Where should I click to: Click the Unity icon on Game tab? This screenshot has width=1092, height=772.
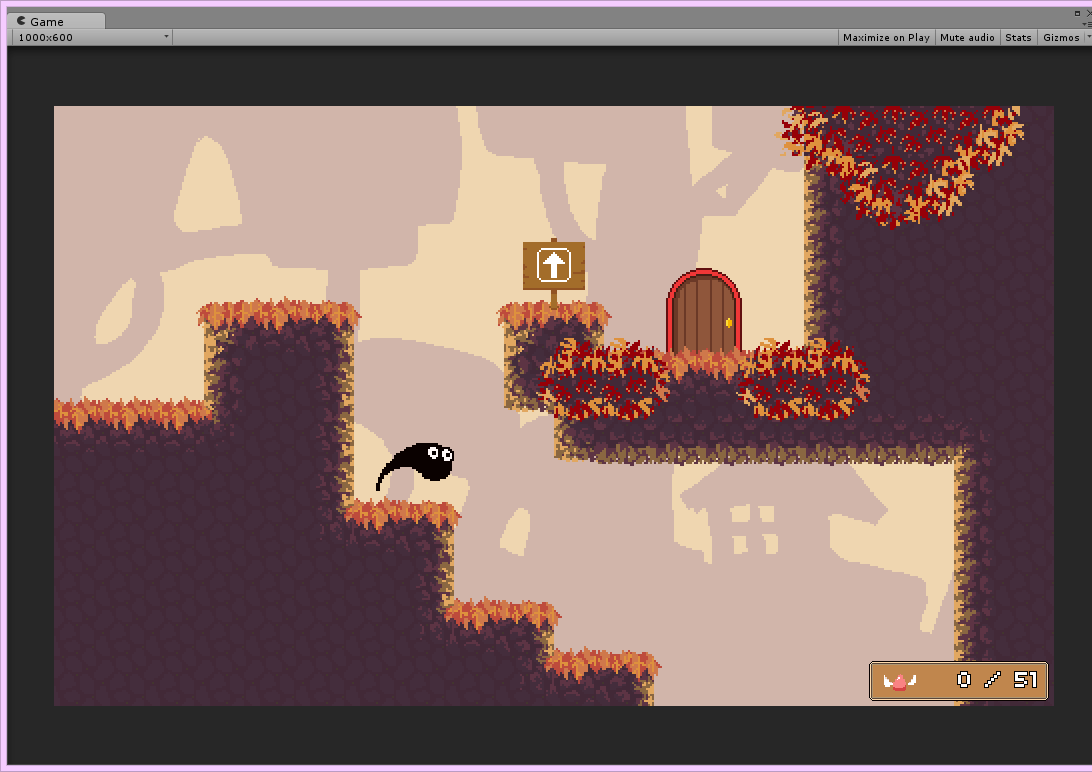[21, 21]
